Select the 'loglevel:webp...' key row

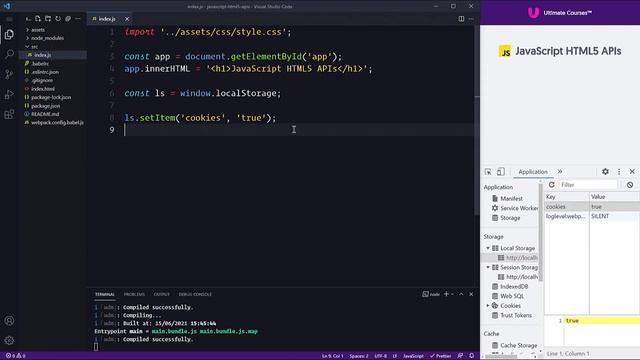click(592, 216)
